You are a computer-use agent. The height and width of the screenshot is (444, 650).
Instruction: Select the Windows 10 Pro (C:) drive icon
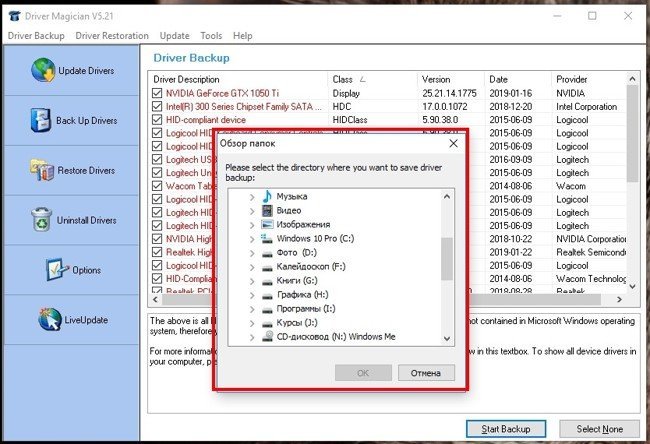267,238
